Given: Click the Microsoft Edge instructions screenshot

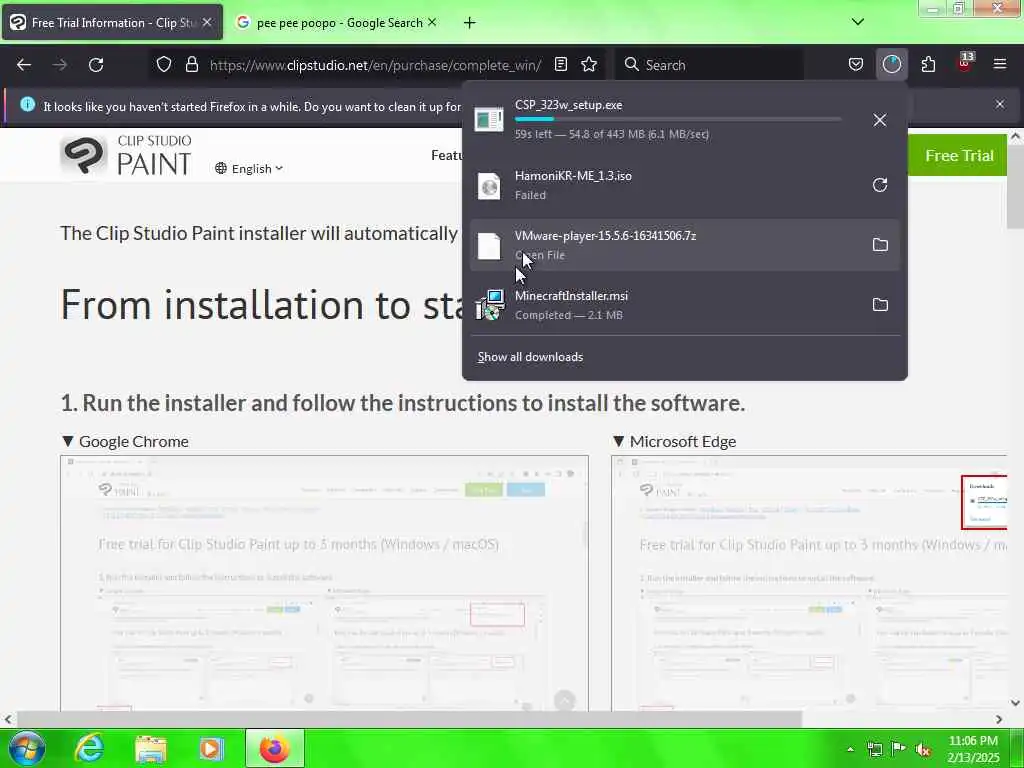Looking at the screenshot, I should tap(809, 583).
